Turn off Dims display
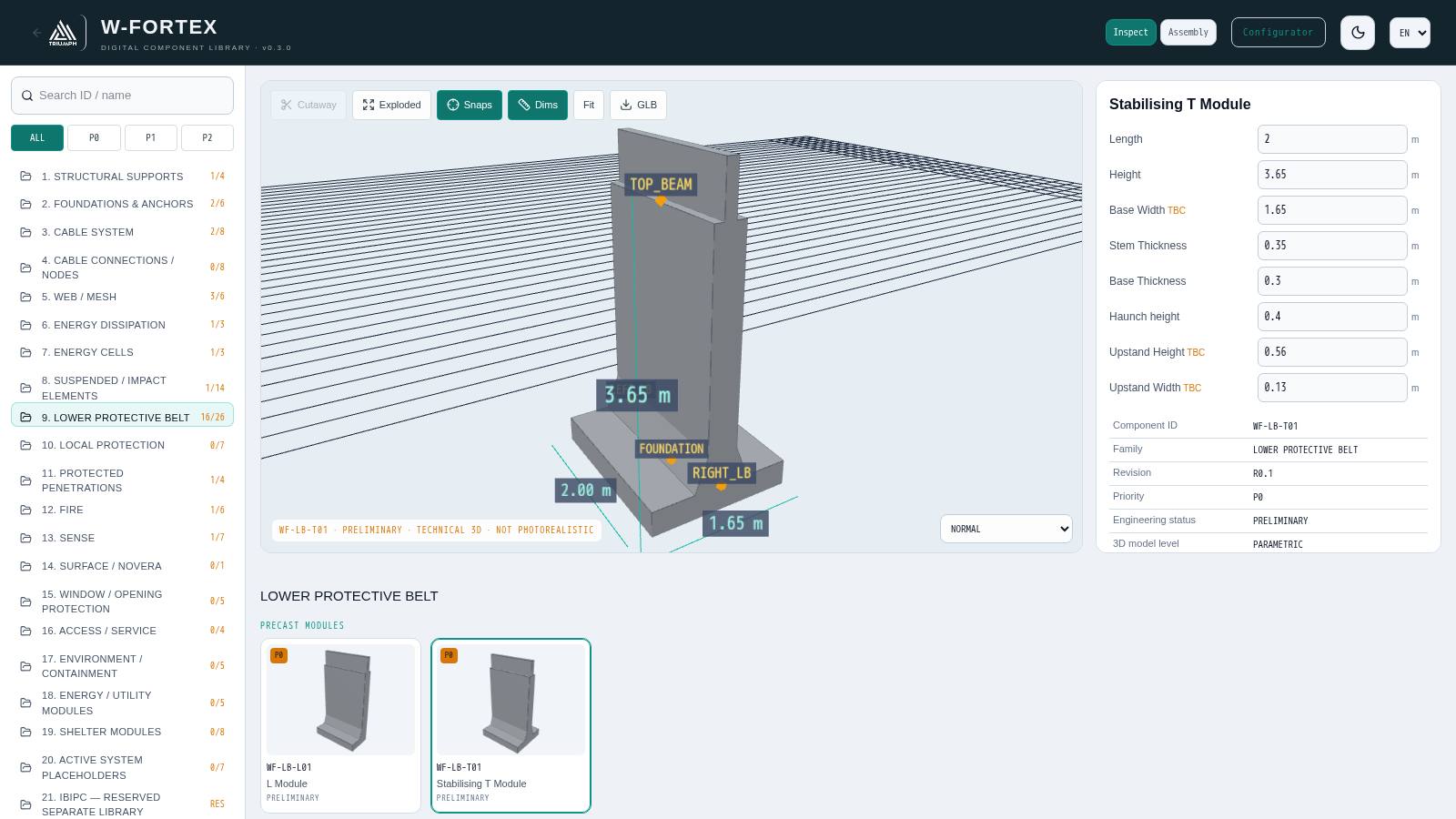The image size is (1456, 819). (538, 105)
